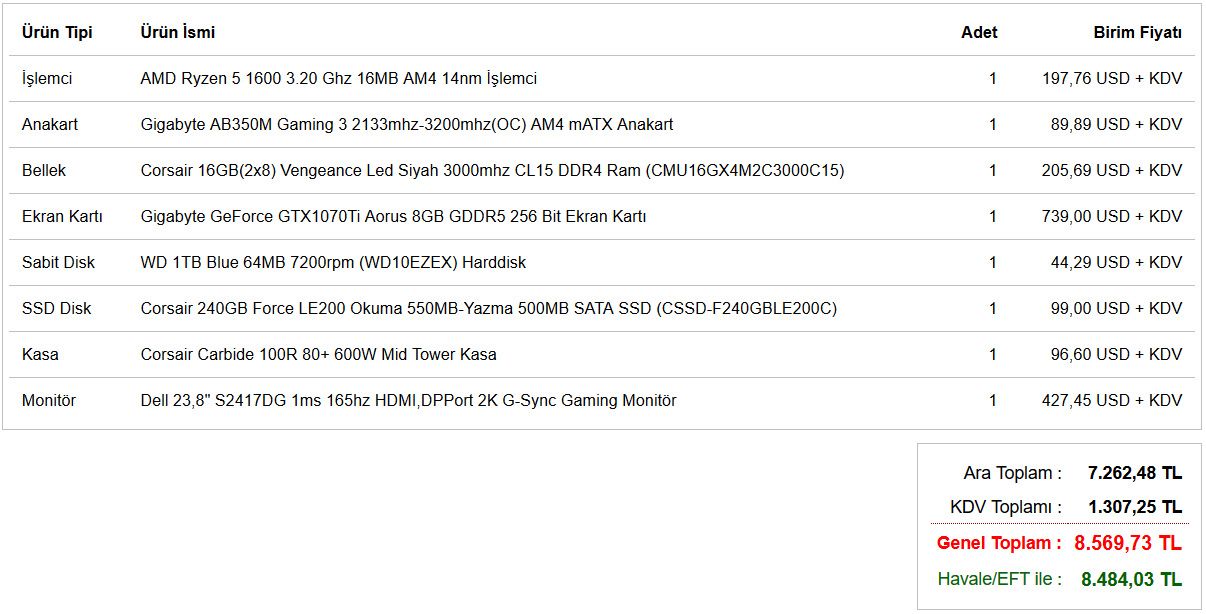Select the Anakart product type cell
The image size is (1206, 614).
point(50,124)
